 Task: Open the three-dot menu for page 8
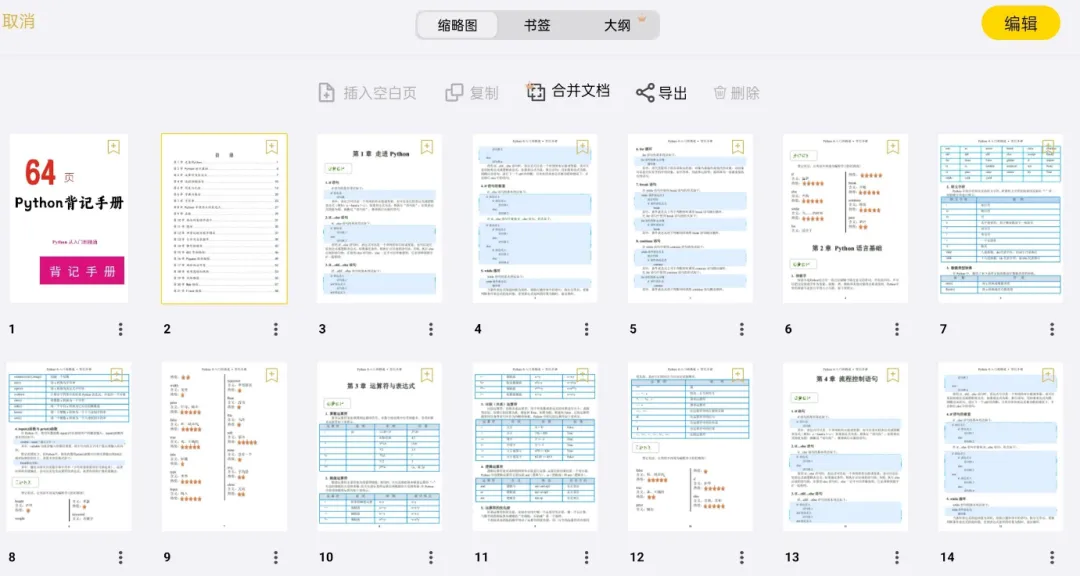click(x=121, y=557)
